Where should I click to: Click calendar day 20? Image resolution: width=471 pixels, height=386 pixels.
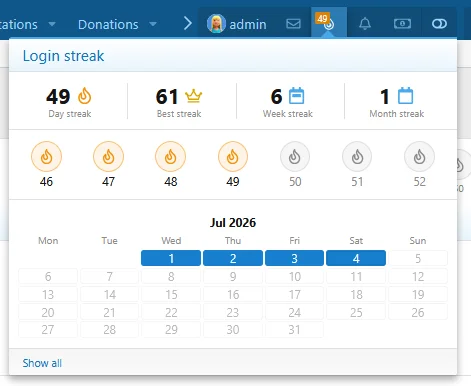48,312
